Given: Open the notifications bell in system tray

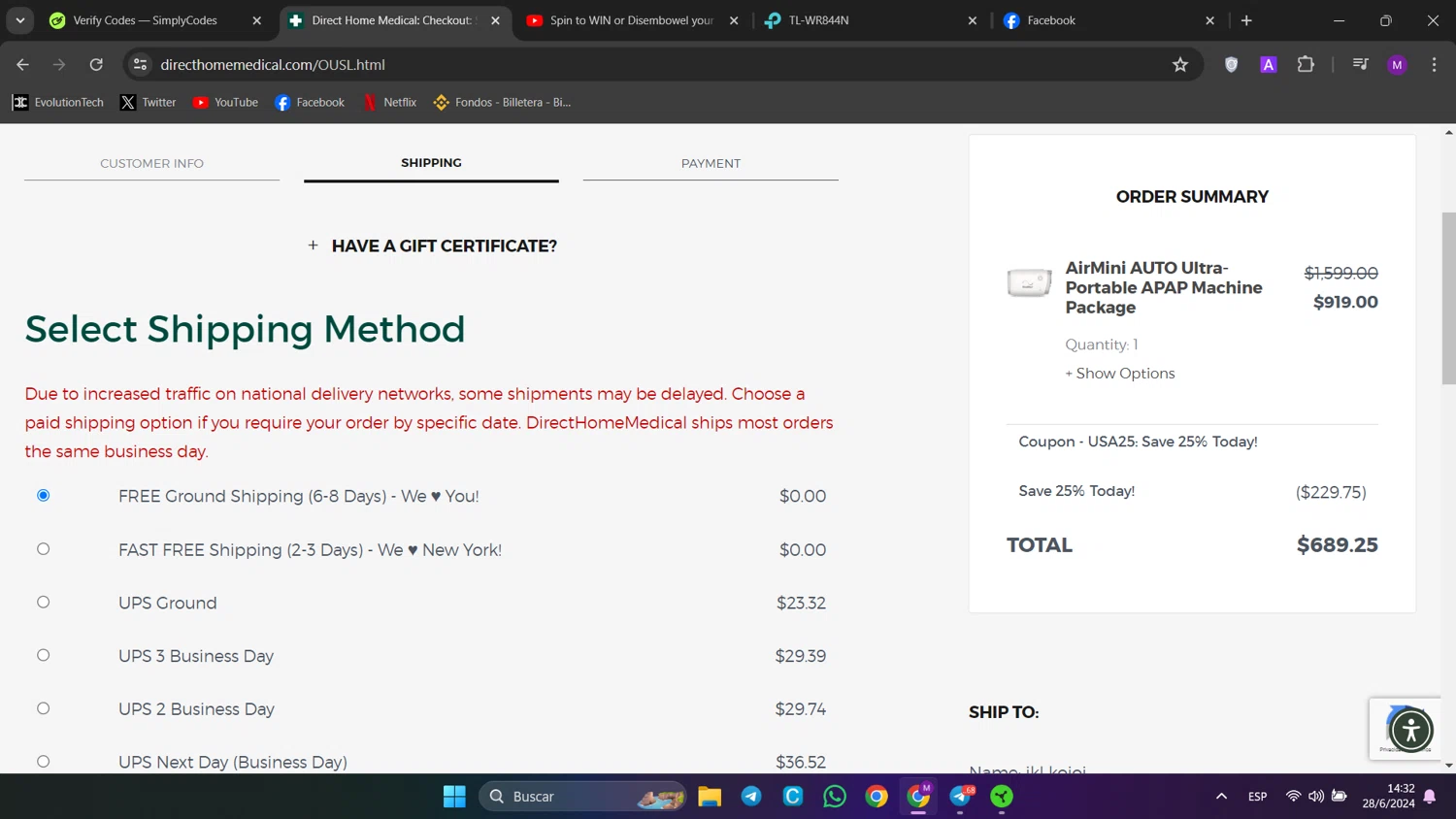Looking at the screenshot, I should click(x=1430, y=797).
